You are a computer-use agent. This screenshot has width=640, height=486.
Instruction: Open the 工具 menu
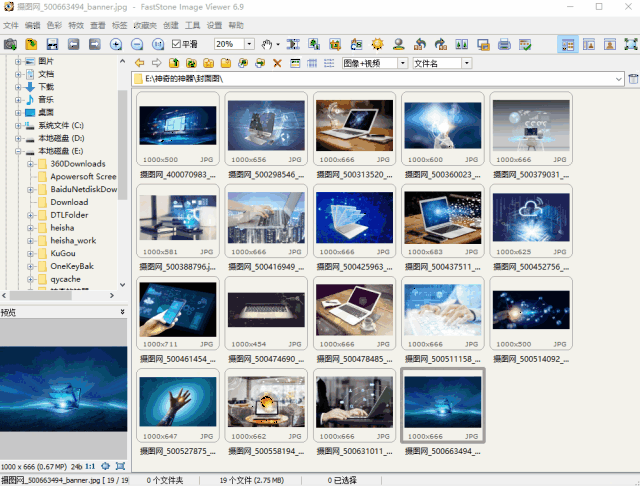coord(192,25)
